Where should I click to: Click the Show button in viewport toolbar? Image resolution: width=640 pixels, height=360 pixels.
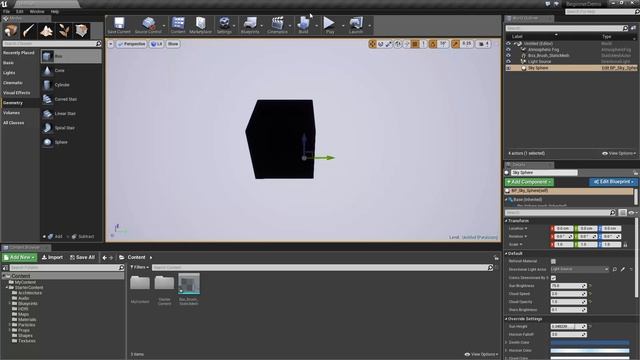click(x=173, y=44)
